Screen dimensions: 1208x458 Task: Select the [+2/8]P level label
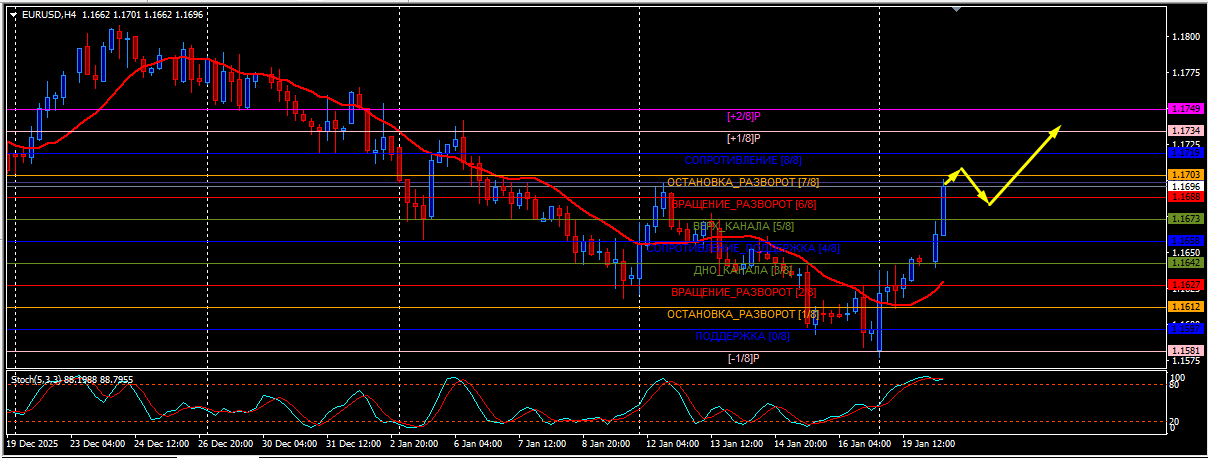point(743,116)
